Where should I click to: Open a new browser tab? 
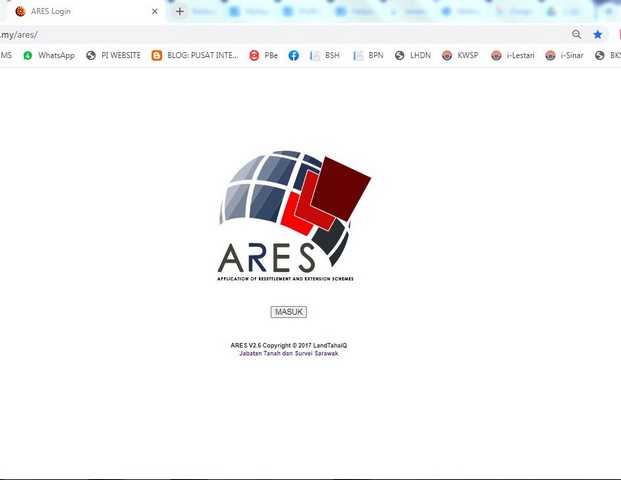click(x=180, y=11)
